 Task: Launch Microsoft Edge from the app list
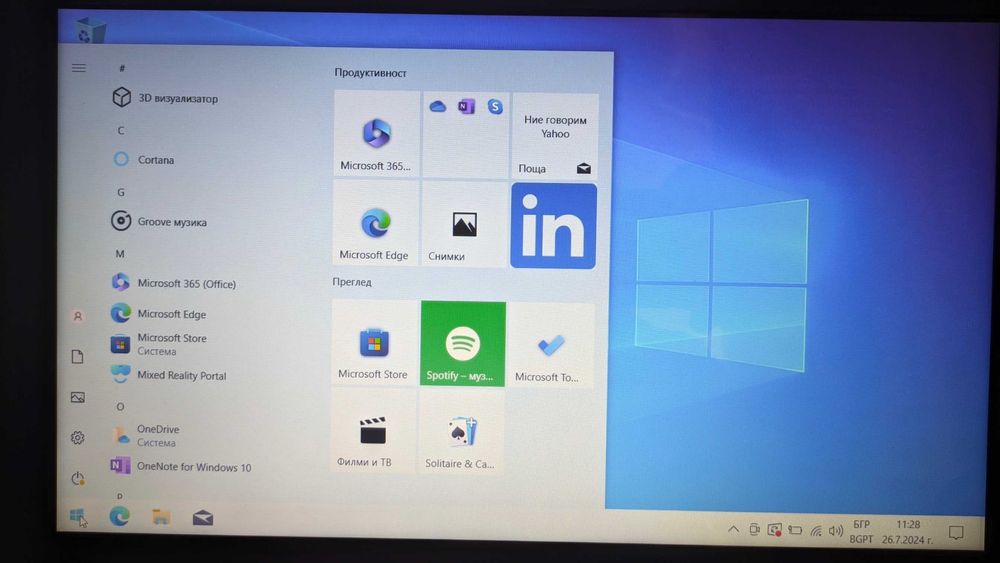tap(158, 314)
